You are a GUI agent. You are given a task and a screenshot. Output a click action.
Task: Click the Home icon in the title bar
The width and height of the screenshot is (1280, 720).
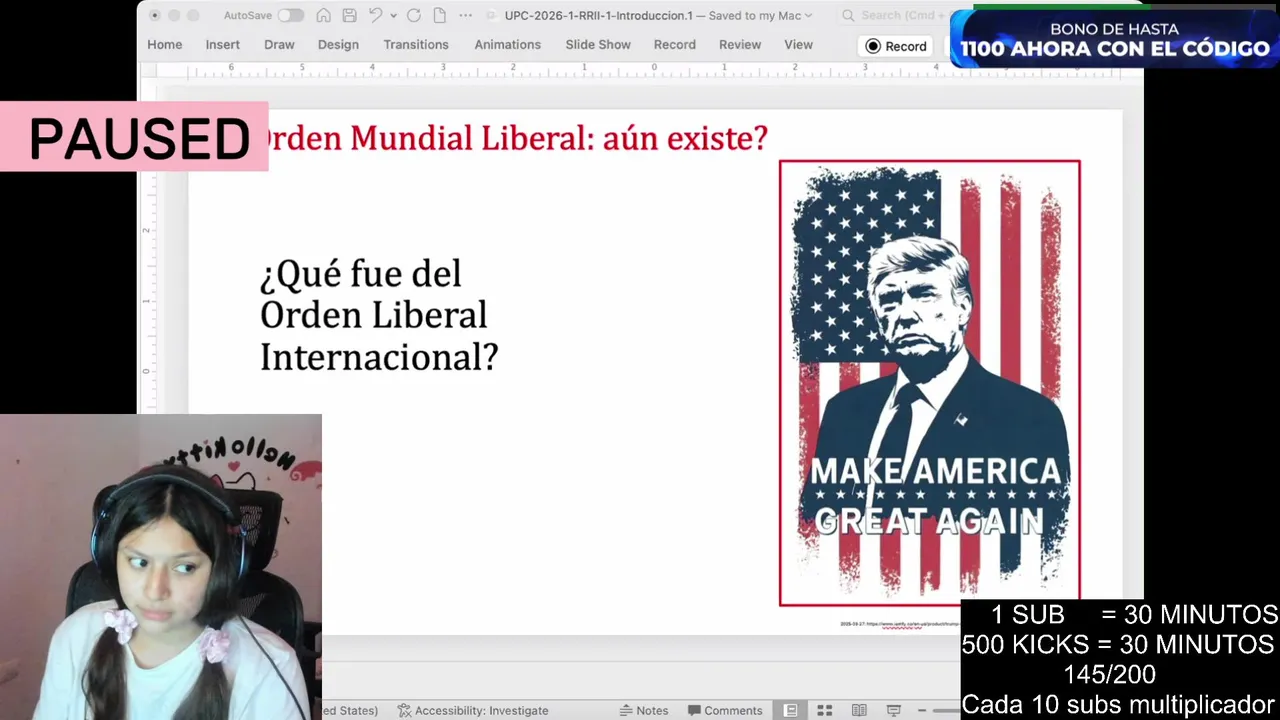coord(323,15)
